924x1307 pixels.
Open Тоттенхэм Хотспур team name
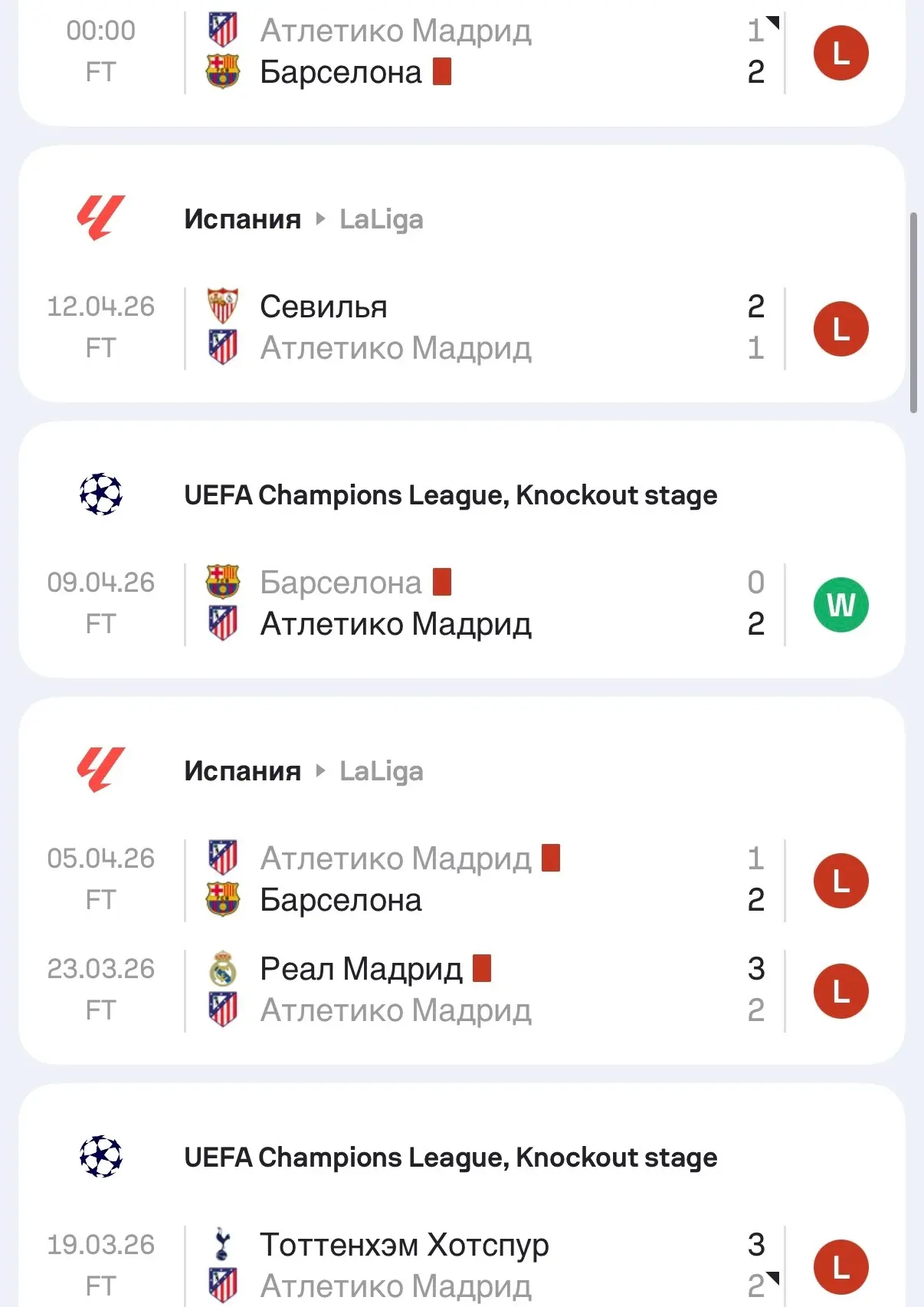[404, 1245]
